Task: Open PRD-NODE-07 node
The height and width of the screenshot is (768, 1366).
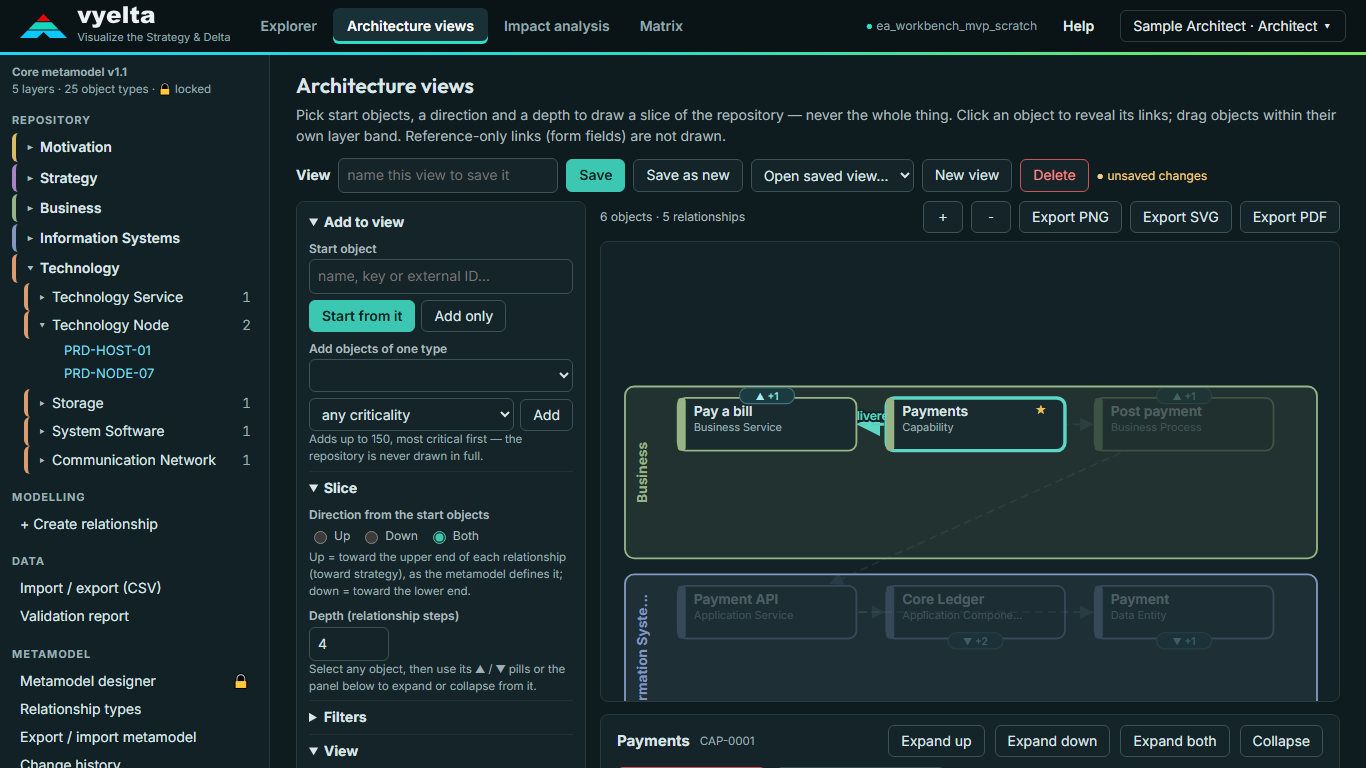Action: (109, 373)
